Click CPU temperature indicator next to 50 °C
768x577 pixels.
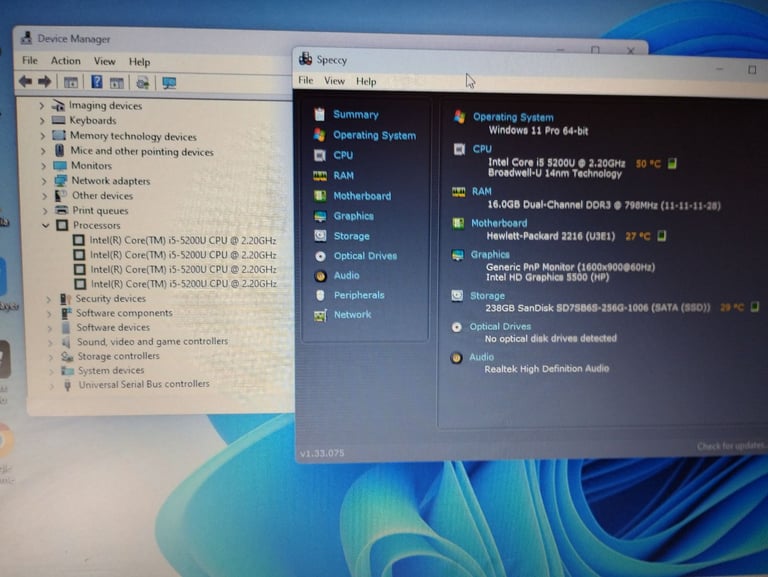672,163
